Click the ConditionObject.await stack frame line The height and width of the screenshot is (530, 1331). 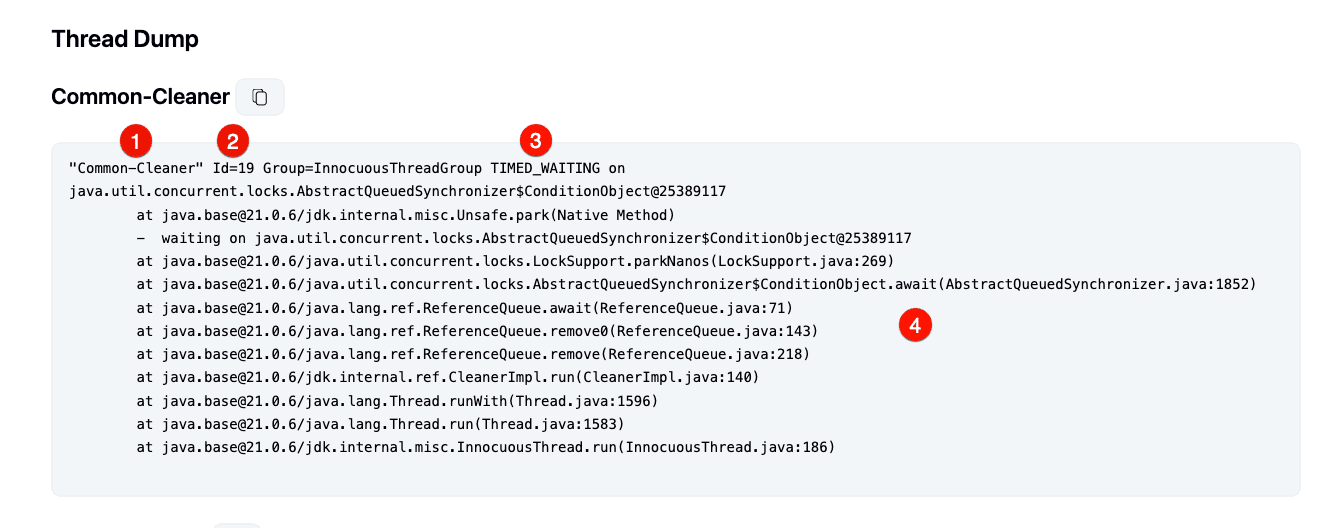[695, 284]
